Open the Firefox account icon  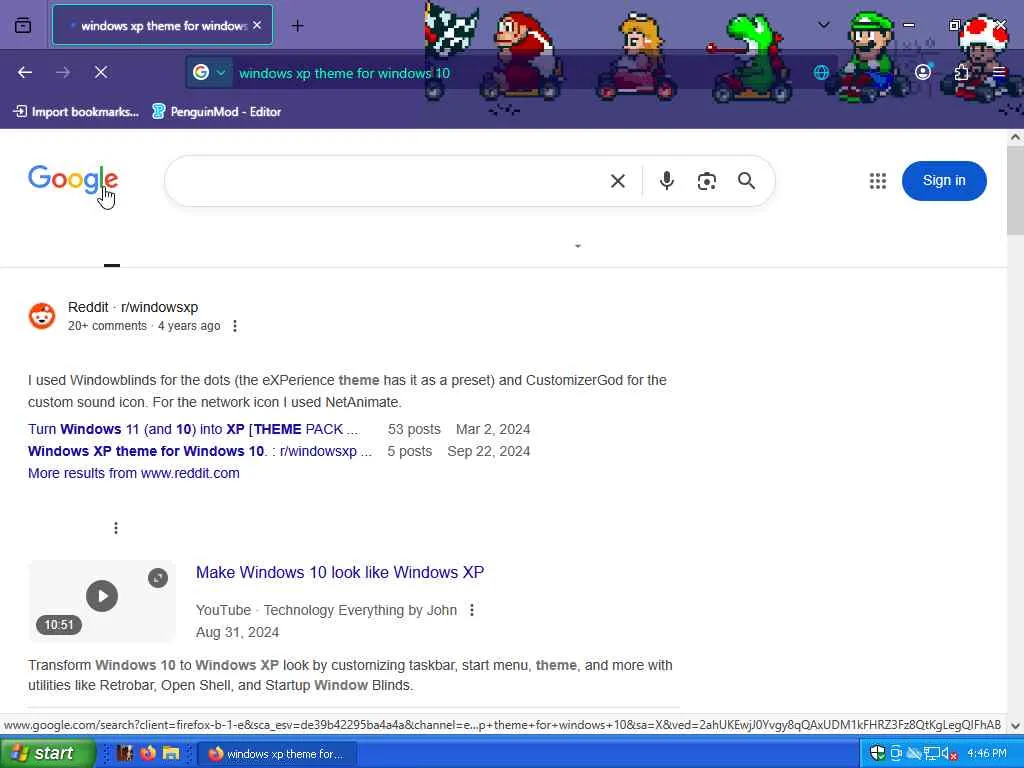[923, 72]
